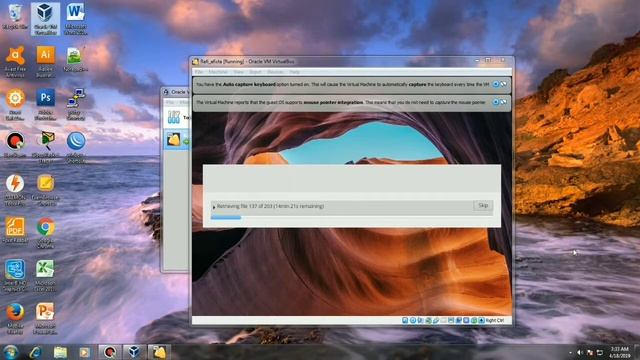Click the Right Ctrl host key label
This screenshot has height=360, width=640.
click(495, 320)
